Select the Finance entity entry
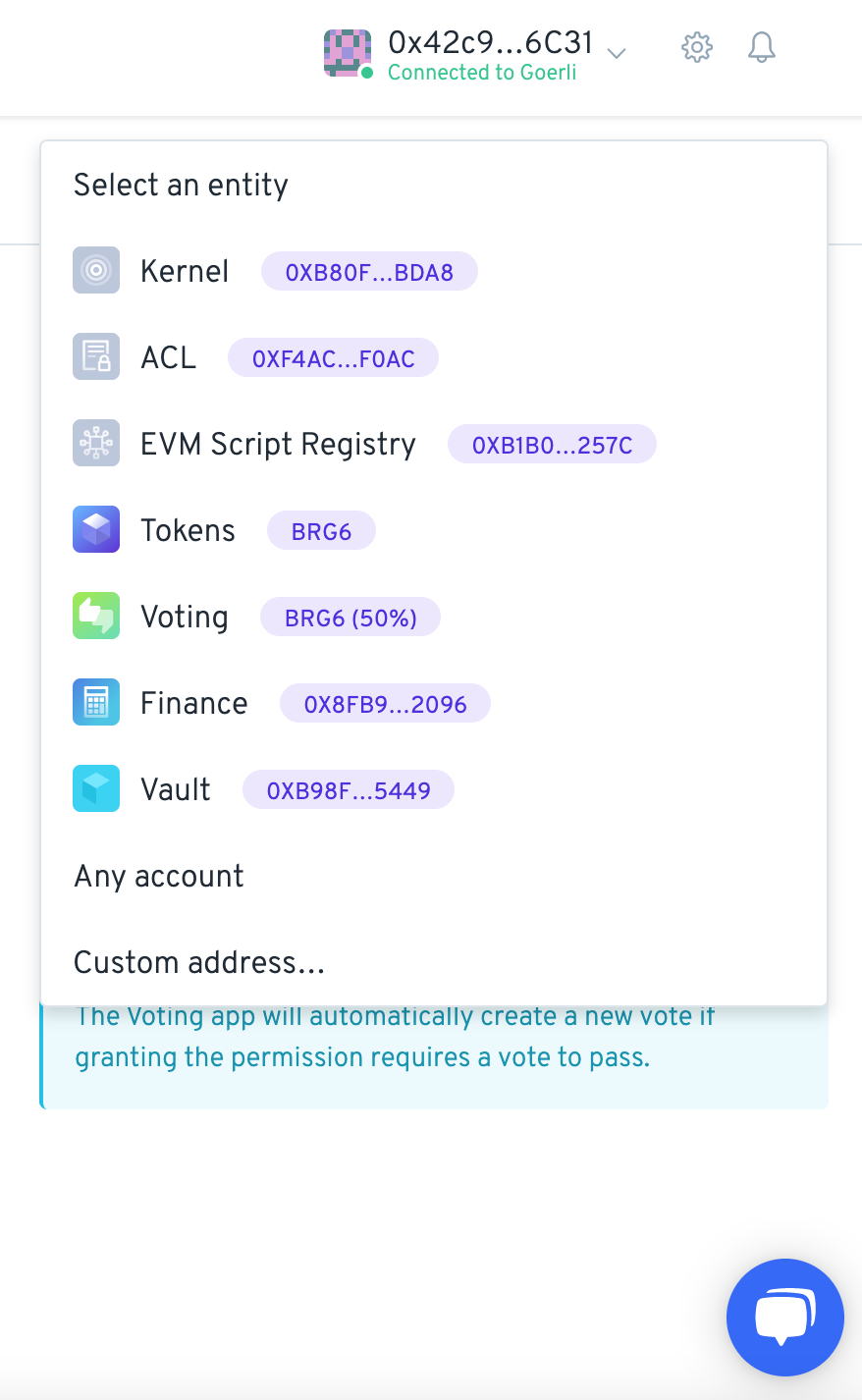Viewport: 862px width, 1400px height. (434, 703)
